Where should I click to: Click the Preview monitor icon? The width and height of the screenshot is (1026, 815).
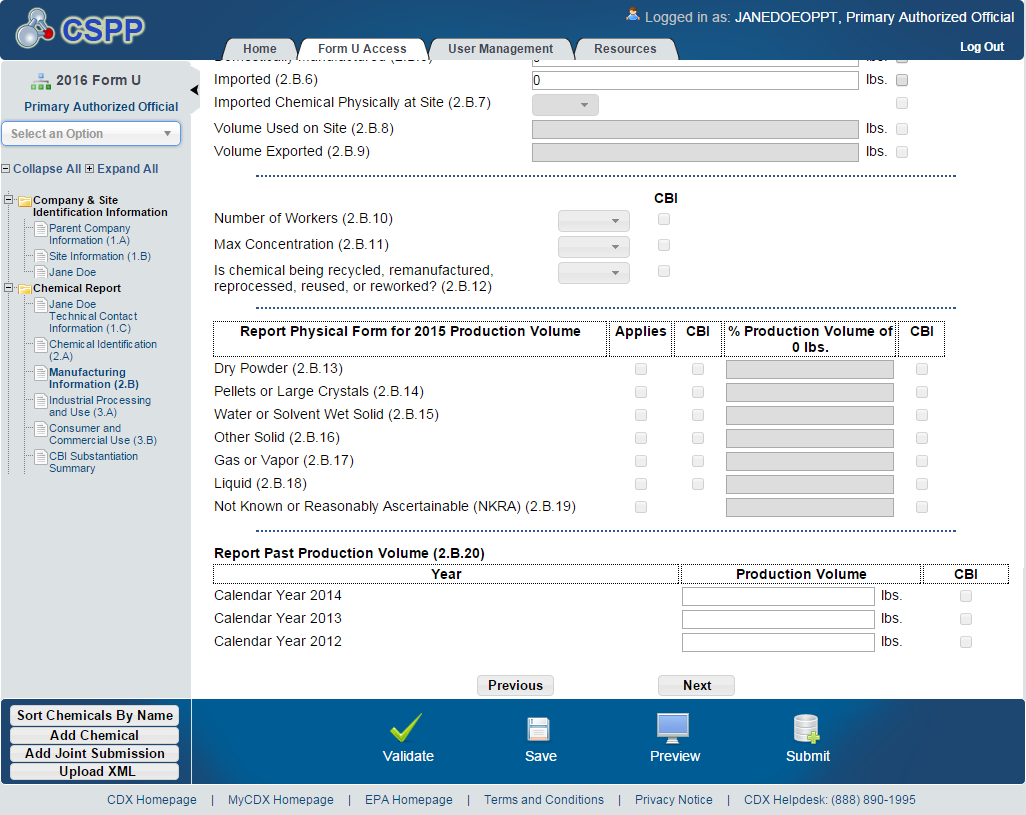click(x=673, y=727)
